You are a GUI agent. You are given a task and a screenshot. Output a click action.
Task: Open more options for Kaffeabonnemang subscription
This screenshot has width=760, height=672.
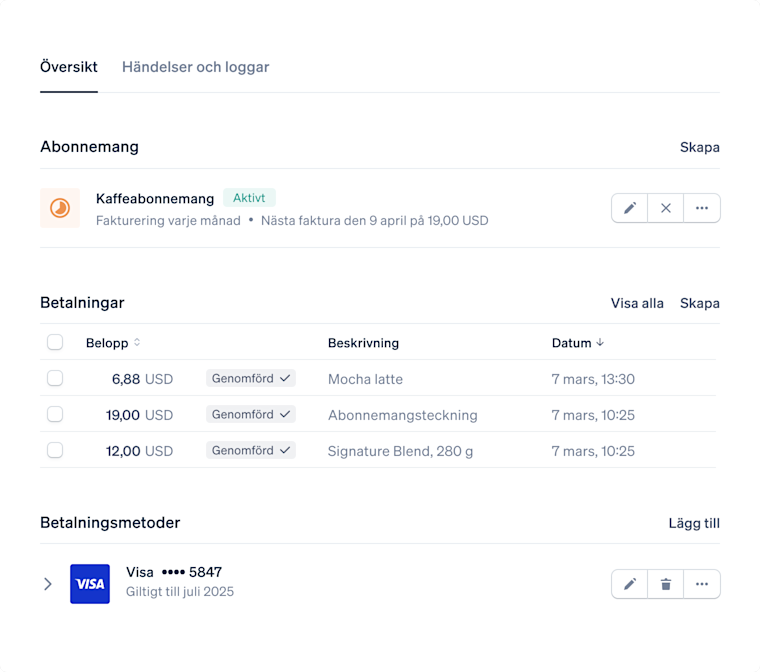tap(702, 208)
